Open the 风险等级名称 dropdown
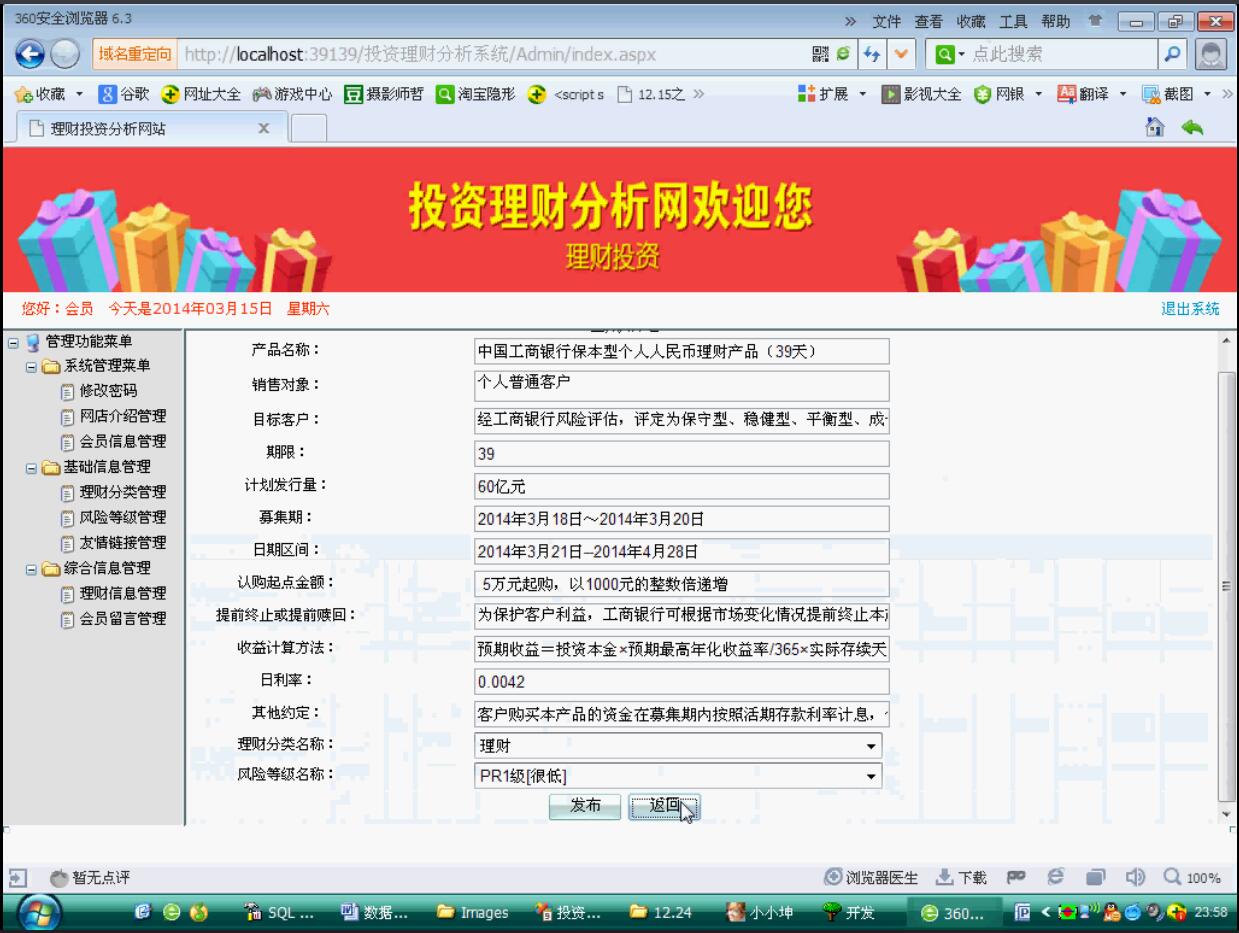Image resolution: width=1239 pixels, height=933 pixels. 679,775
